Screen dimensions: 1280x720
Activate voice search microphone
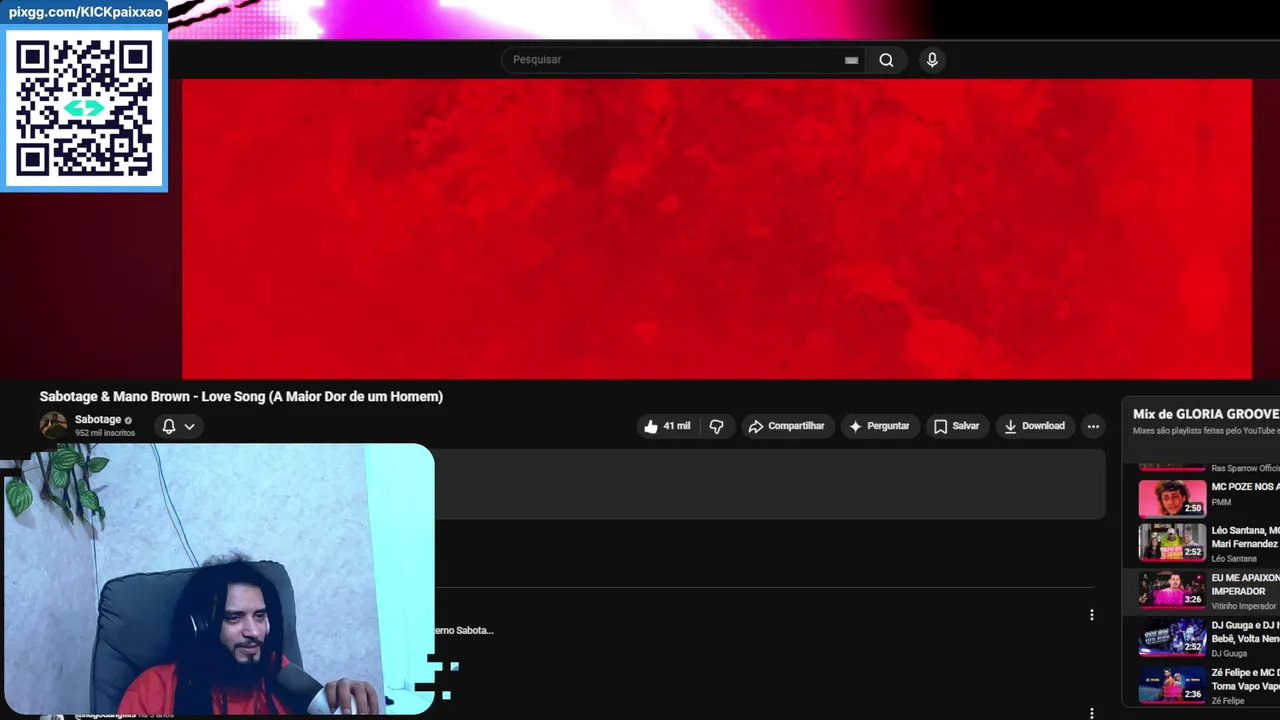click(932, 60)
